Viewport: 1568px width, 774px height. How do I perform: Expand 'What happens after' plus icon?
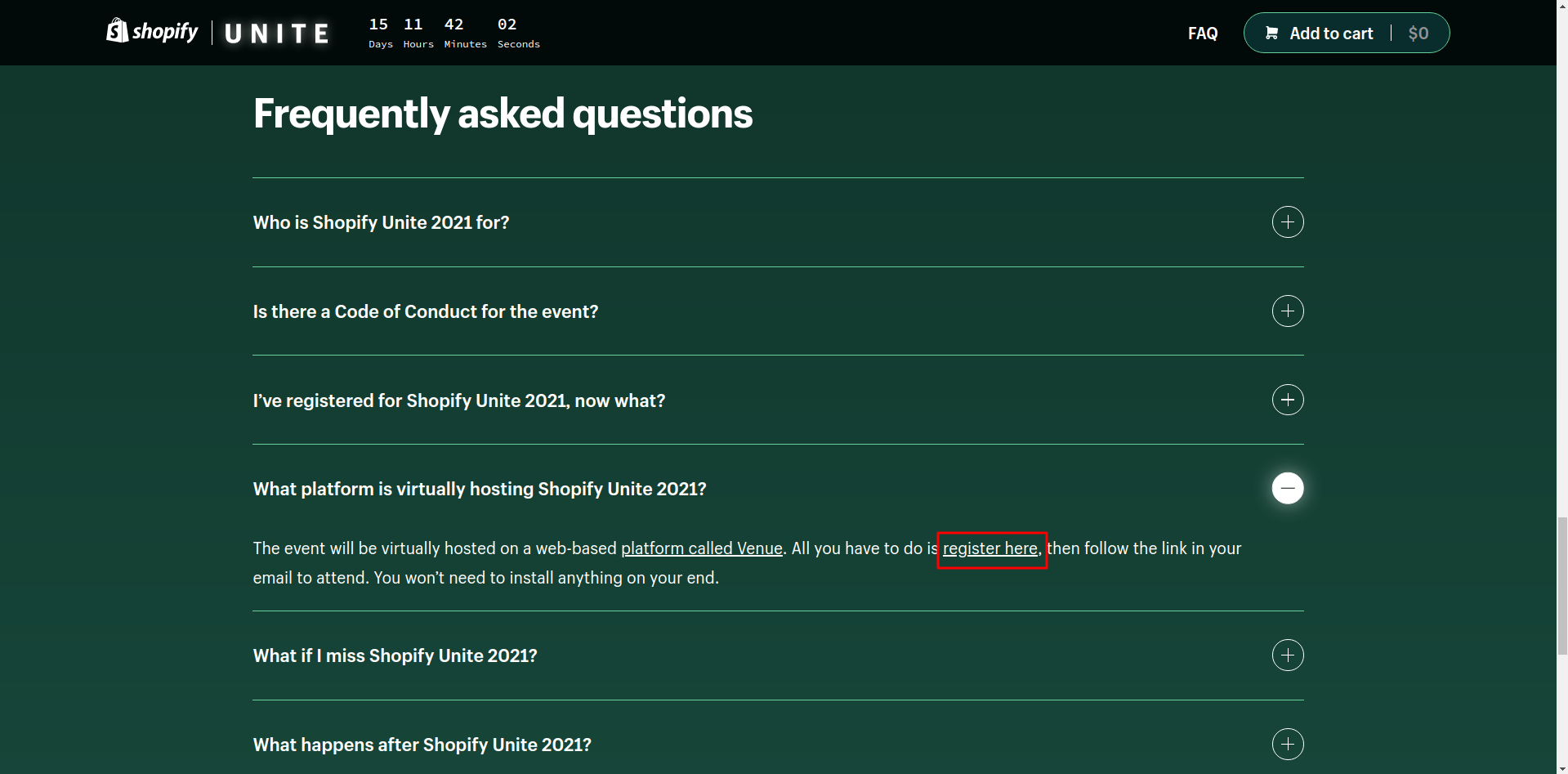click(x=1287, y=745)
